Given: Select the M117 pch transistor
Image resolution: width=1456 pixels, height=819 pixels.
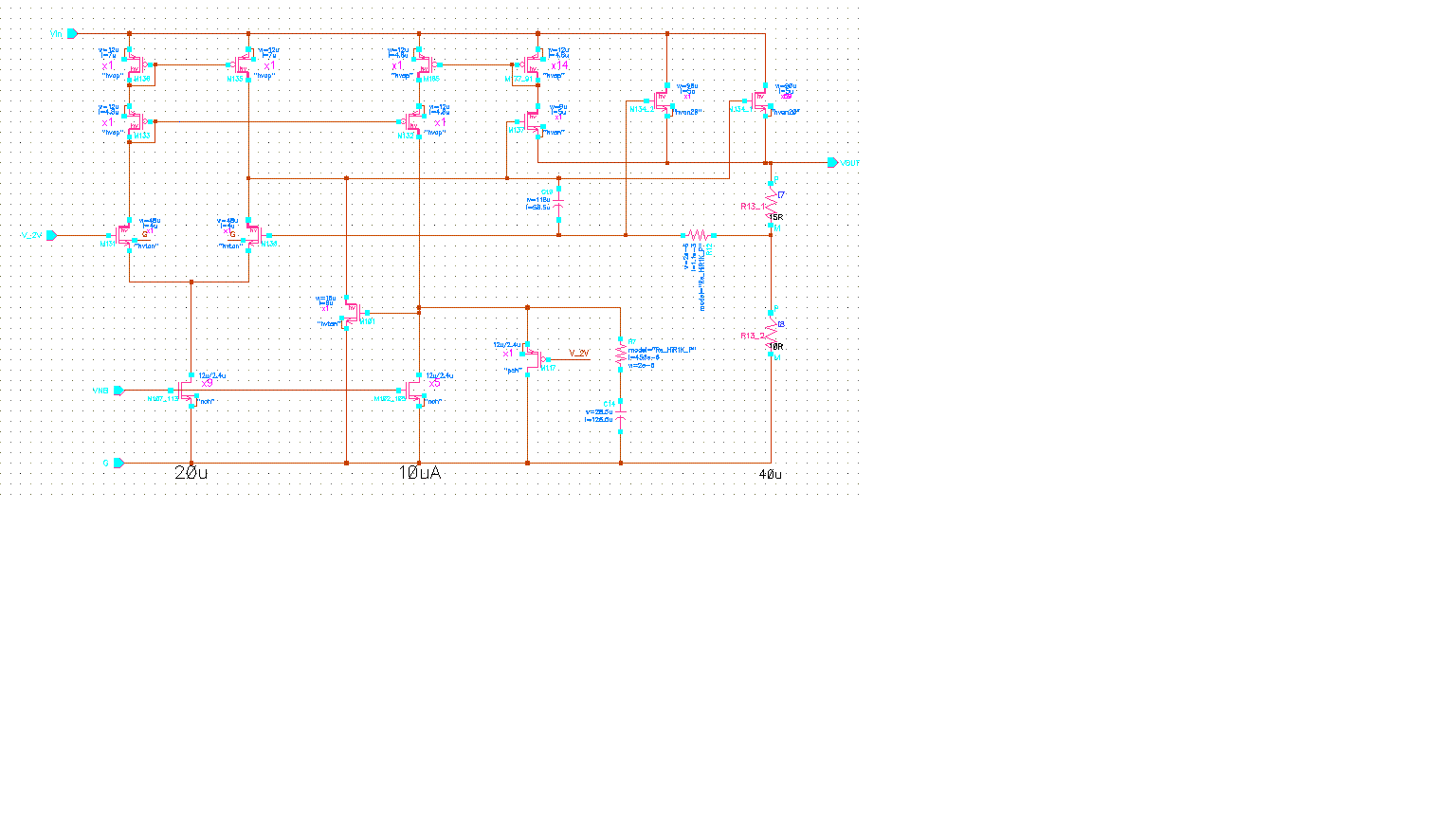Looking at the screenshot, I should point(533,358).
